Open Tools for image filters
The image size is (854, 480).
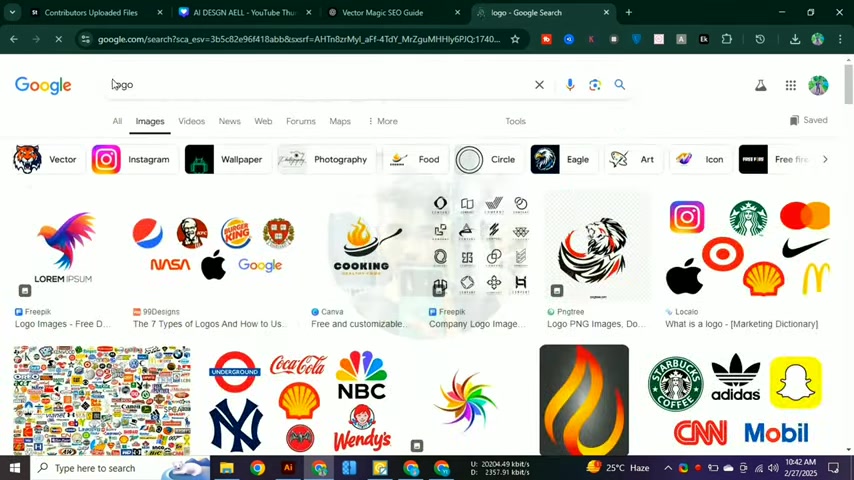[x=515, y=121]
